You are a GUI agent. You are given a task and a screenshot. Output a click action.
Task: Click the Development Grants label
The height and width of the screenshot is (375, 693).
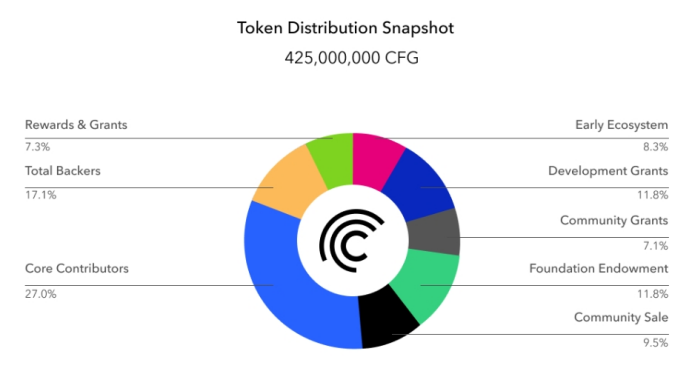tap(608, 171)
